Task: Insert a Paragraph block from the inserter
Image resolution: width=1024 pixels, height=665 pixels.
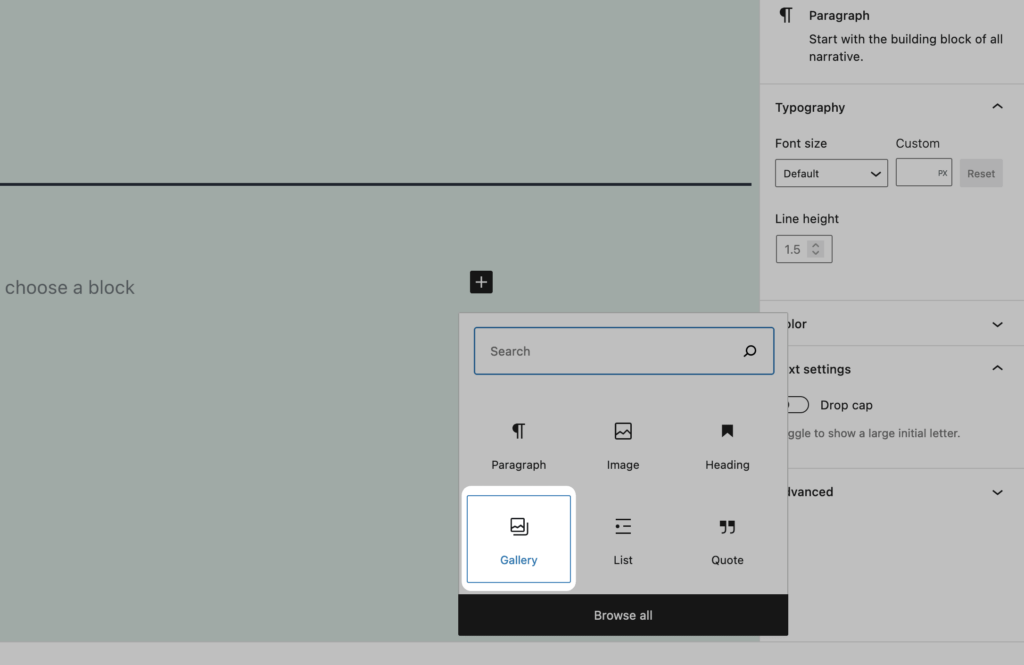Action: [519, 445]
